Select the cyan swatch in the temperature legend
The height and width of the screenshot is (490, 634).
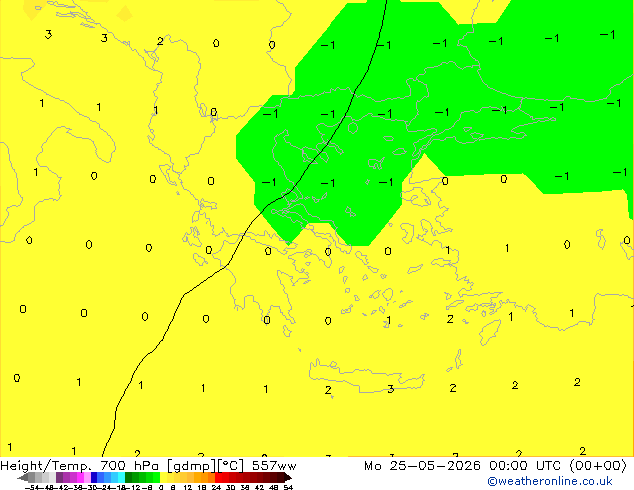click(x=121, y=477)
